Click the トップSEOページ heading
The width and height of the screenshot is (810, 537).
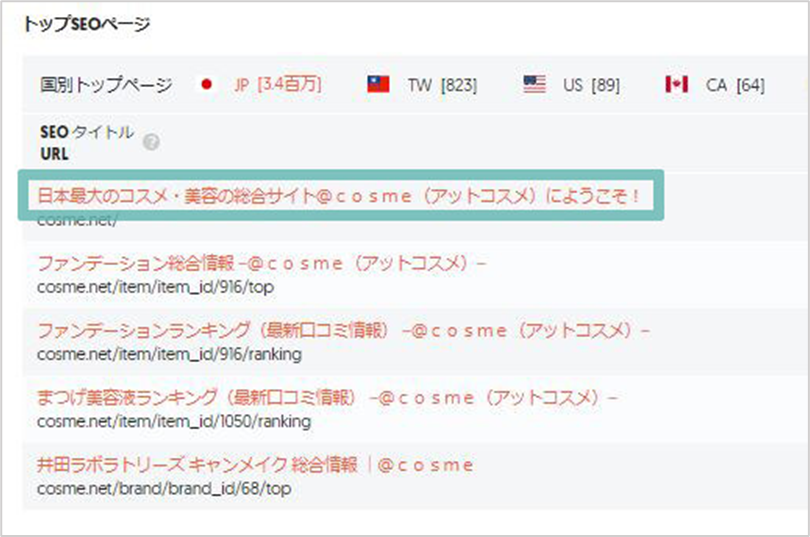pos(87,24)
